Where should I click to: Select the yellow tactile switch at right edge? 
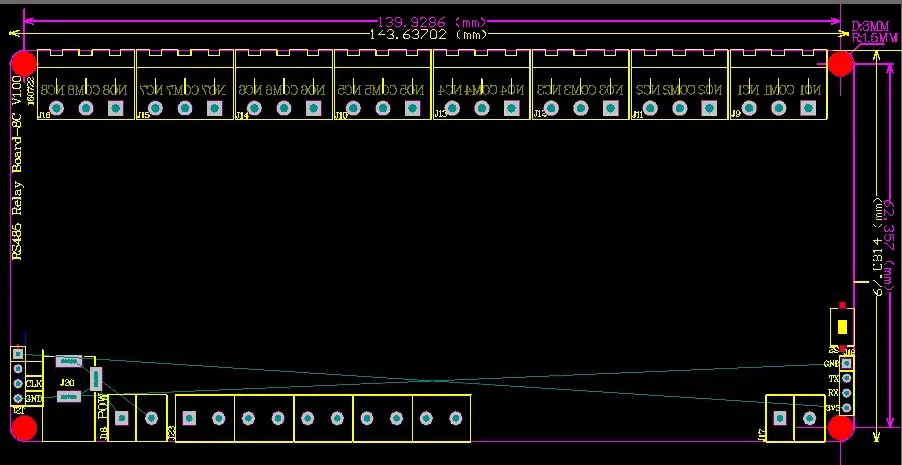click(x=842, y=326)
